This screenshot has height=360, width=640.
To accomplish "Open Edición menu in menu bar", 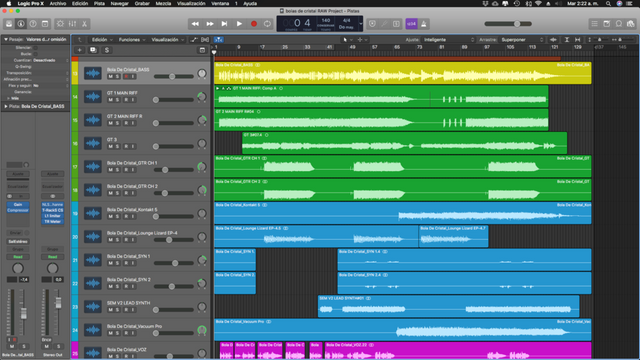I will tap(80, 3).
